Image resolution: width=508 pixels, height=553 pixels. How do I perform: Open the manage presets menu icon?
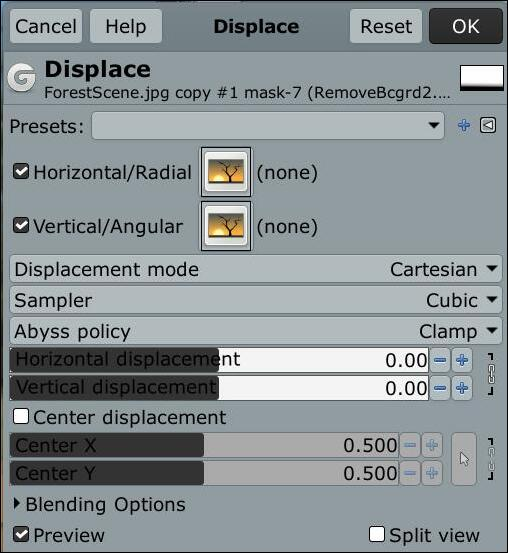tap(488, 125)
